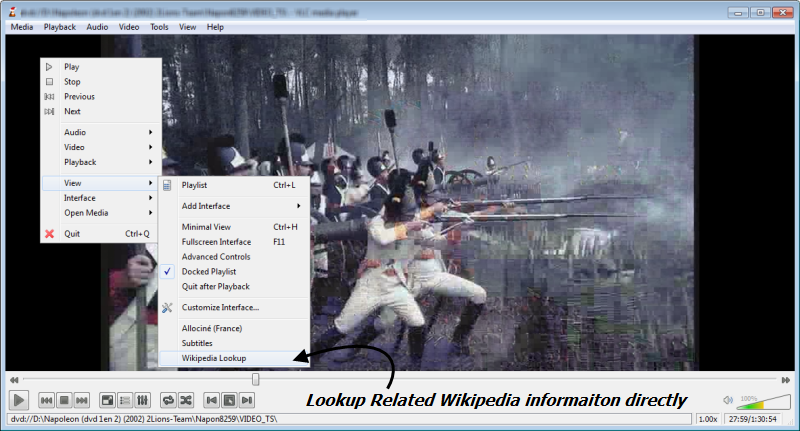Screen dimensions: 800x431
Task: Expand the Open Media submenu
Action: 101,213
